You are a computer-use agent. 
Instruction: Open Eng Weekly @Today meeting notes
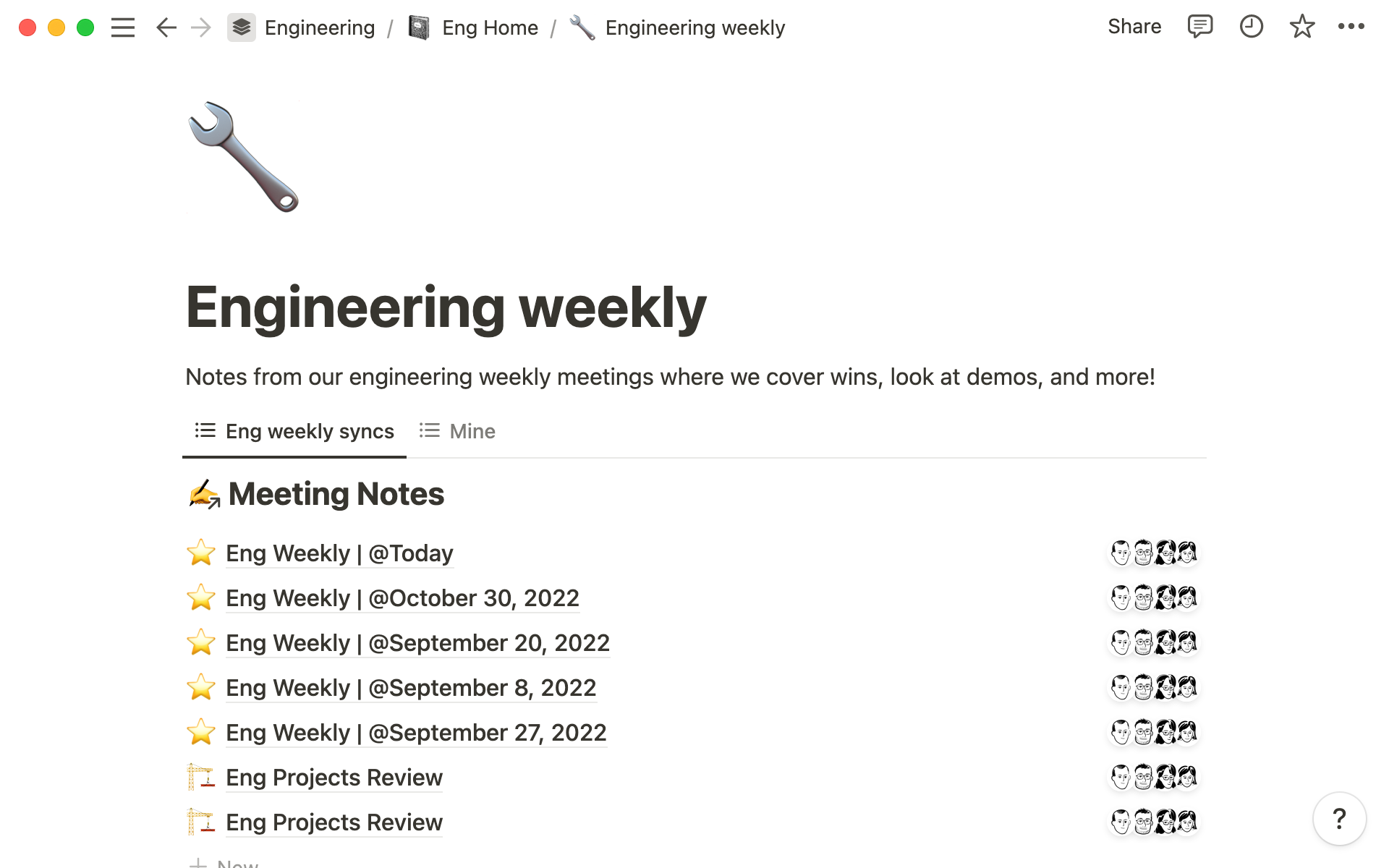coord(339,553)
